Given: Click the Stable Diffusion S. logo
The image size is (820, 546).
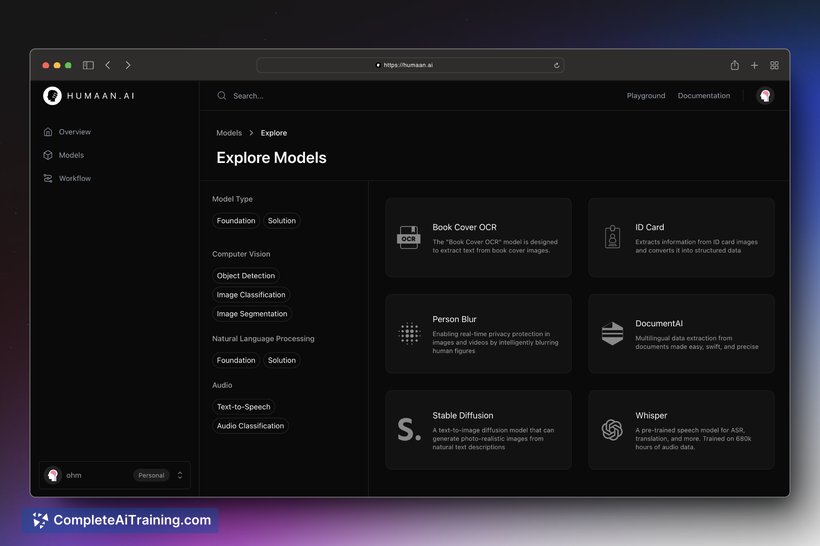Looking at the screenshot, I should tap(409, 429).
